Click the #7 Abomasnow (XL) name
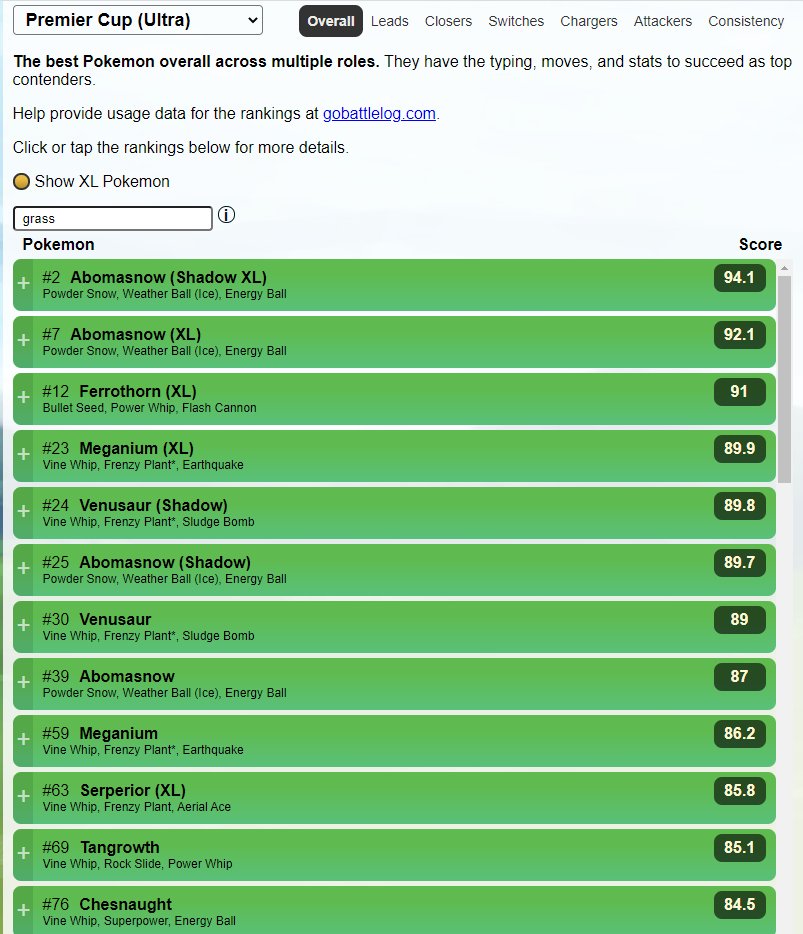803x934 pixels. pyautogui.click(x=136, y=335)
